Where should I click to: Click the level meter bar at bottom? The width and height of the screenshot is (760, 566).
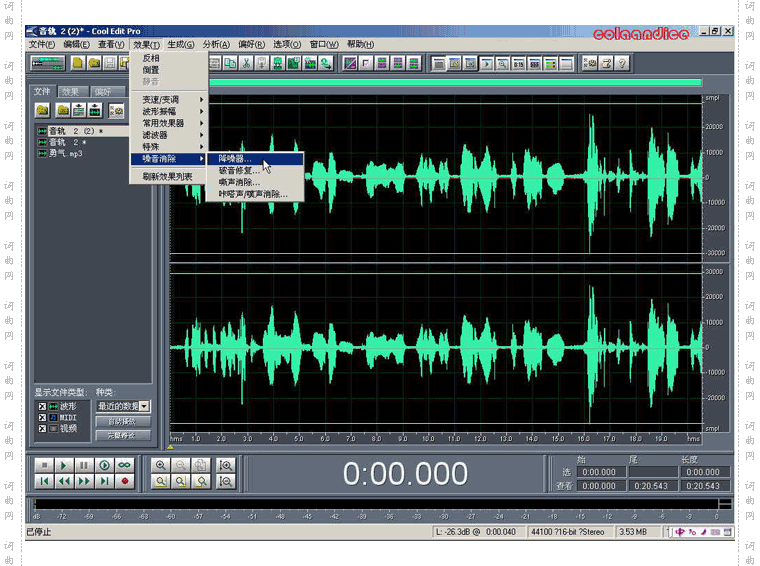[376, 504]
